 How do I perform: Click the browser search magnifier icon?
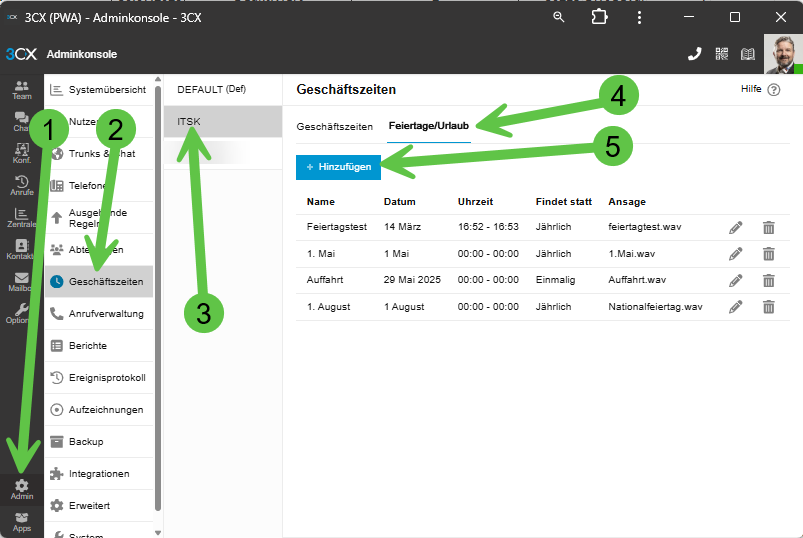(x=559, y=17)
